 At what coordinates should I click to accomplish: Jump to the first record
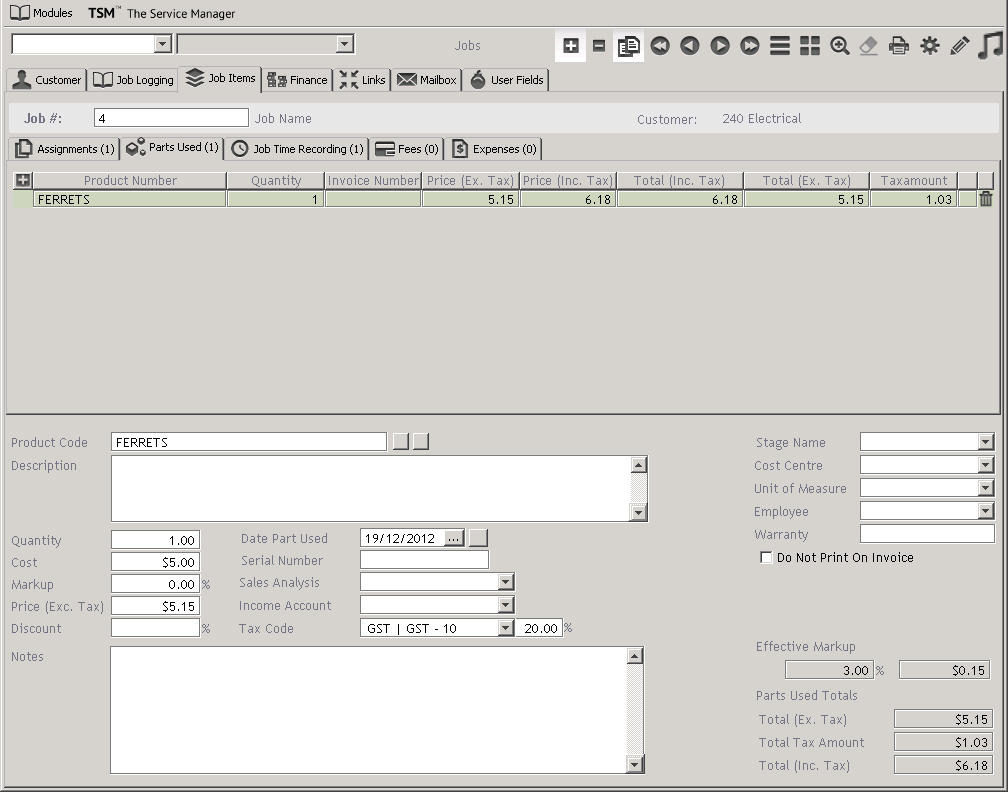pos(659,46)
